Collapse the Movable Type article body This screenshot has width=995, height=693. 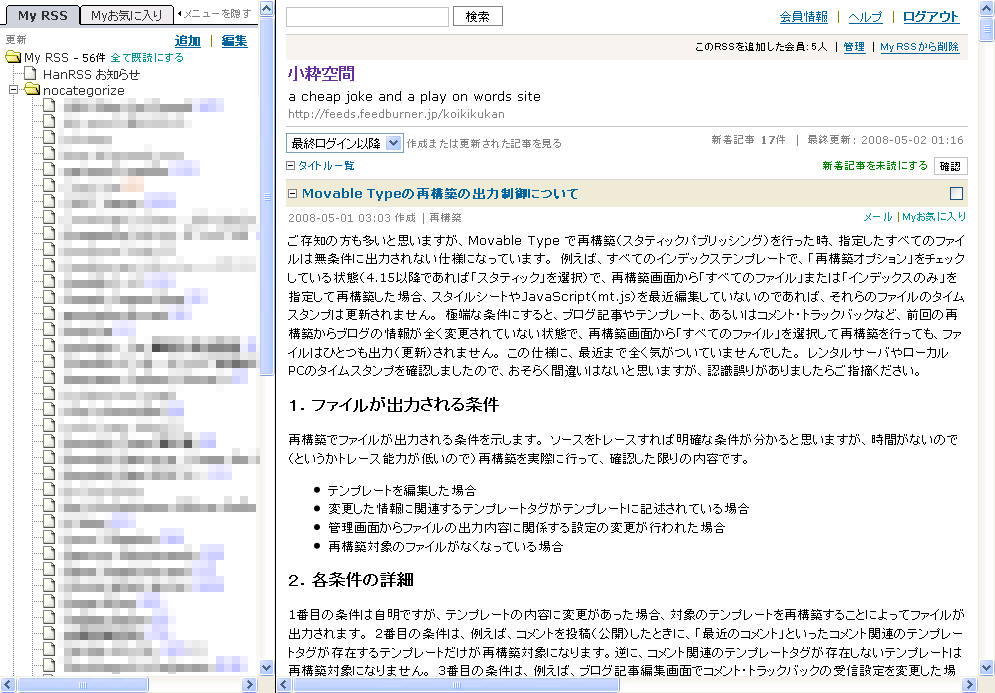[293, 194]
